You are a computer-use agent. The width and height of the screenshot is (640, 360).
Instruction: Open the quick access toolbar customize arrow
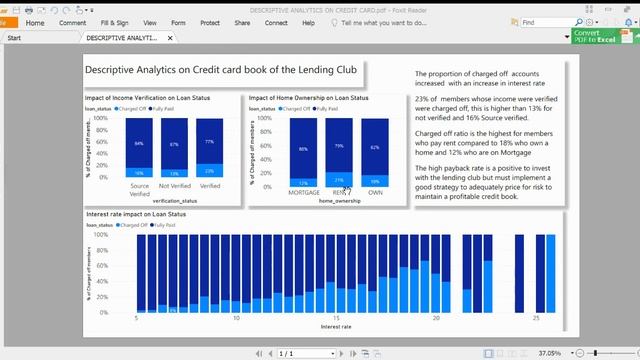point(92,10)
